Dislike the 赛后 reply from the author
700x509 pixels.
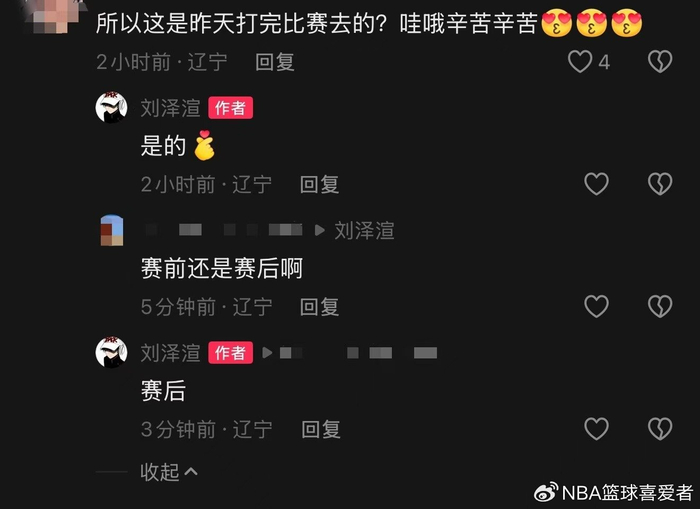(x=660, y=429)
